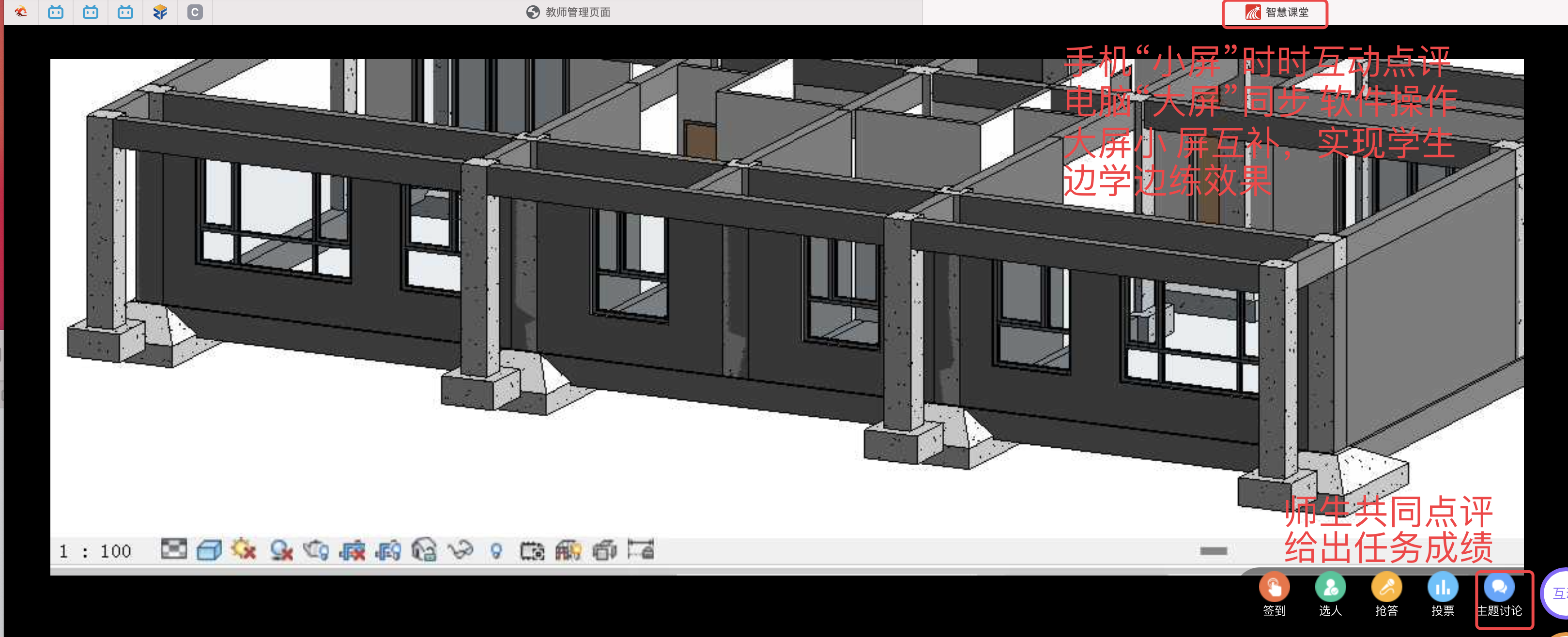Toggle Reveal Hidden Elements lightbulb

pyautogui.click(x=496, y=551)
